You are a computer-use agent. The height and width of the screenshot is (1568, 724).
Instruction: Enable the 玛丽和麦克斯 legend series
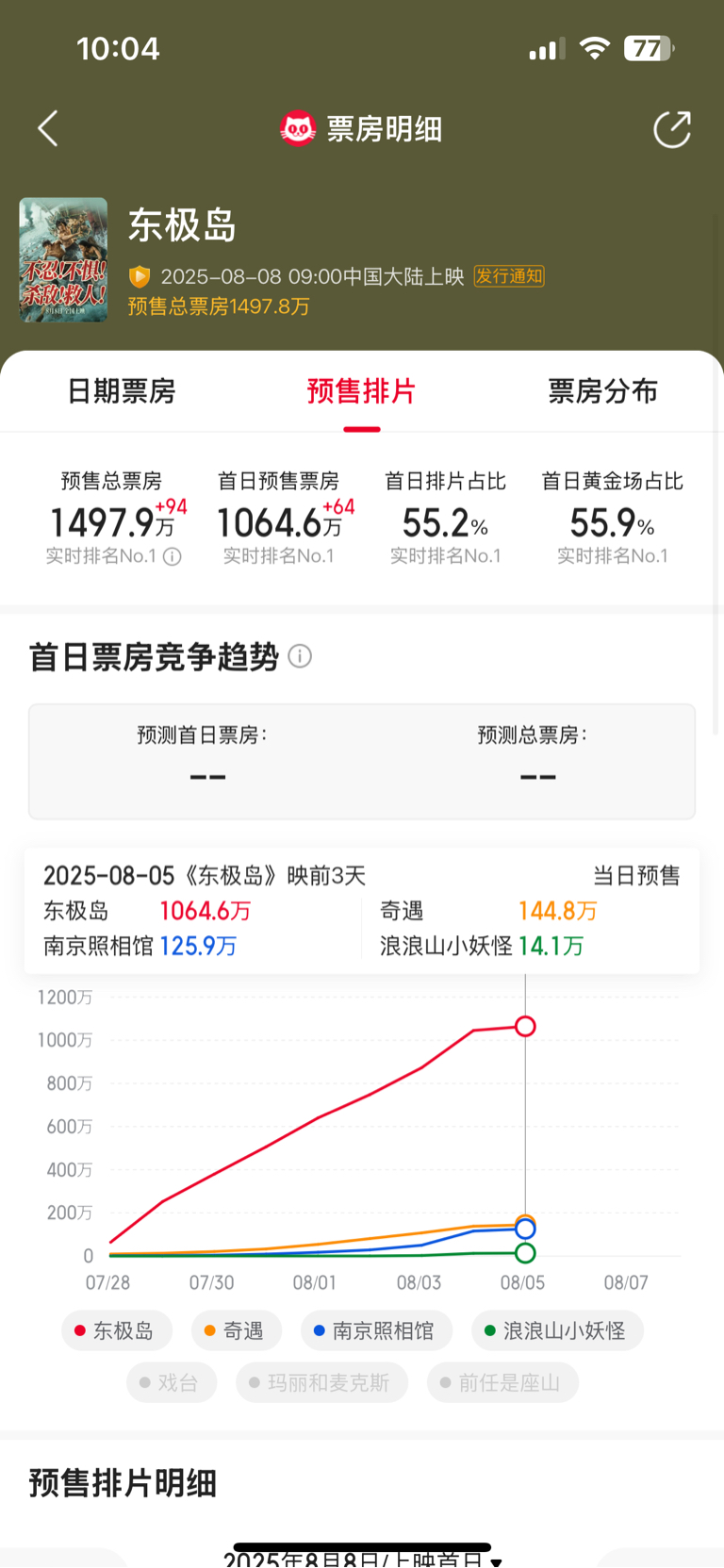click(322, 1383)
